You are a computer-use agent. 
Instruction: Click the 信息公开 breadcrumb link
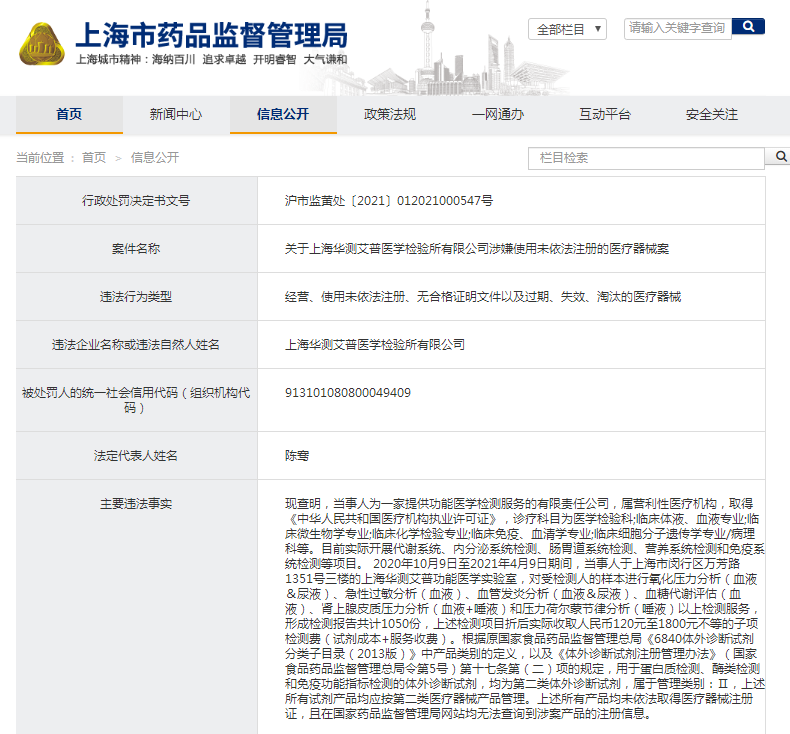point(155,158)
